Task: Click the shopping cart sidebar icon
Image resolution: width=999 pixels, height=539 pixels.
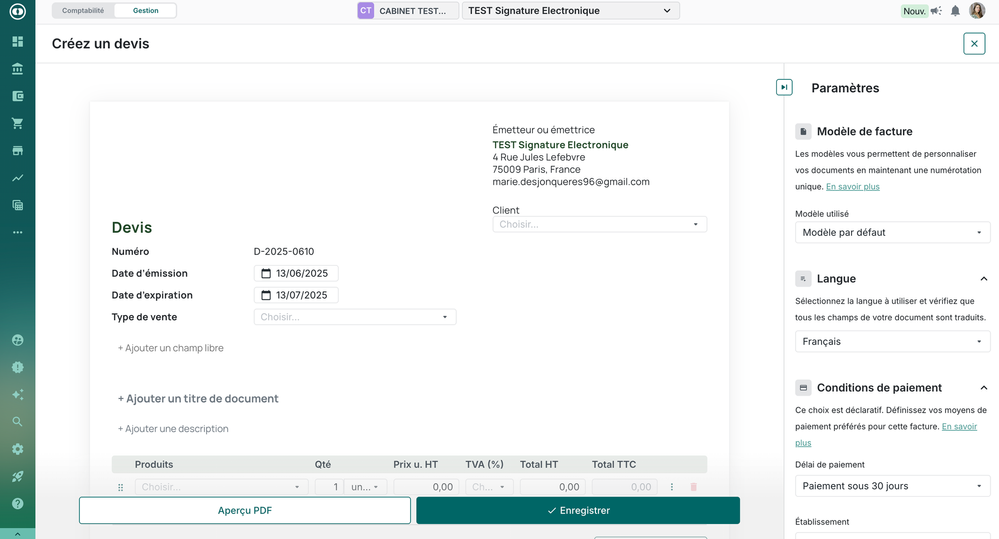Action: [17, 124]
